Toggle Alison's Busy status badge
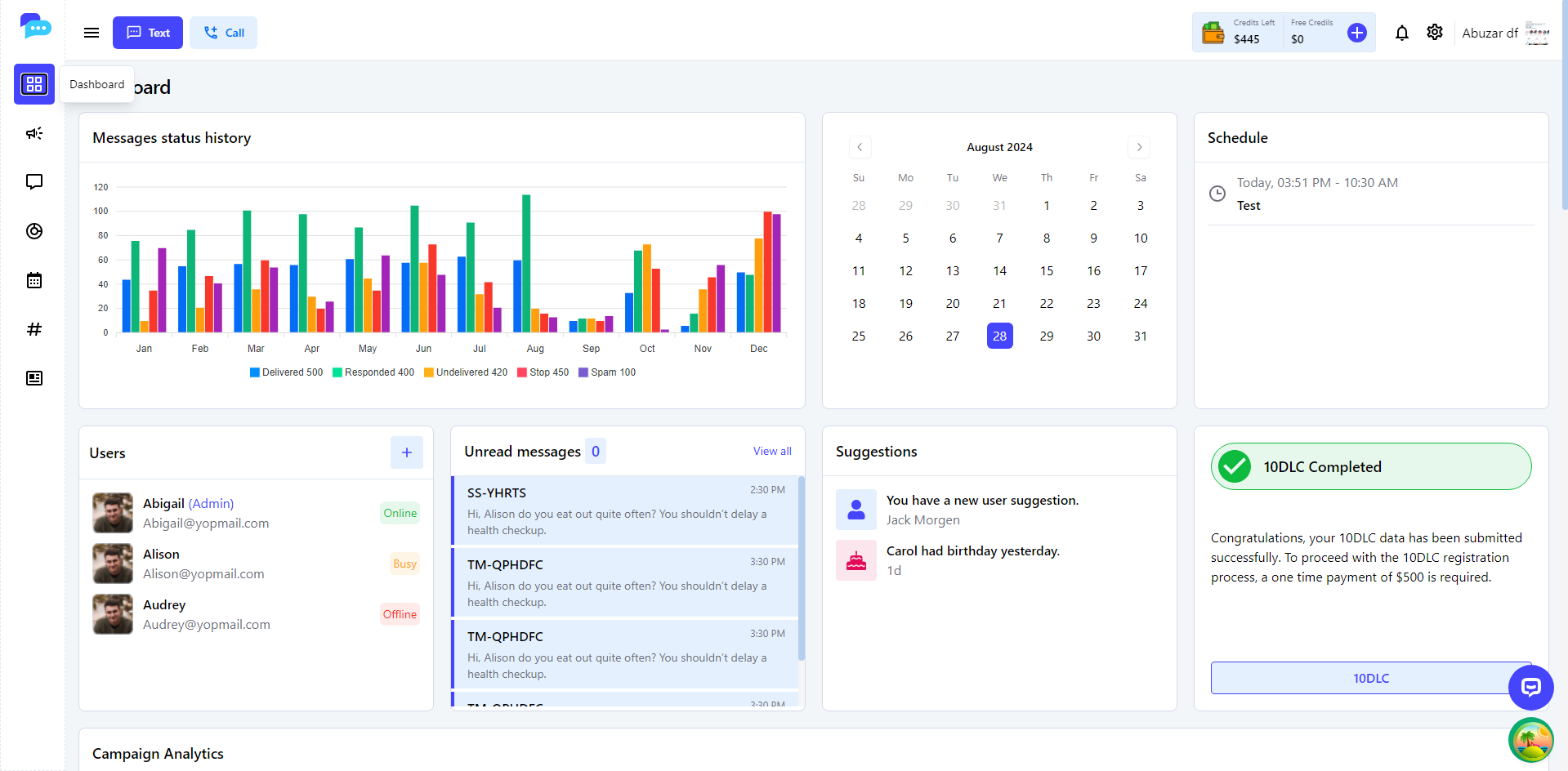This screenshot has width=1568, height=771. [x=404, y=564]
